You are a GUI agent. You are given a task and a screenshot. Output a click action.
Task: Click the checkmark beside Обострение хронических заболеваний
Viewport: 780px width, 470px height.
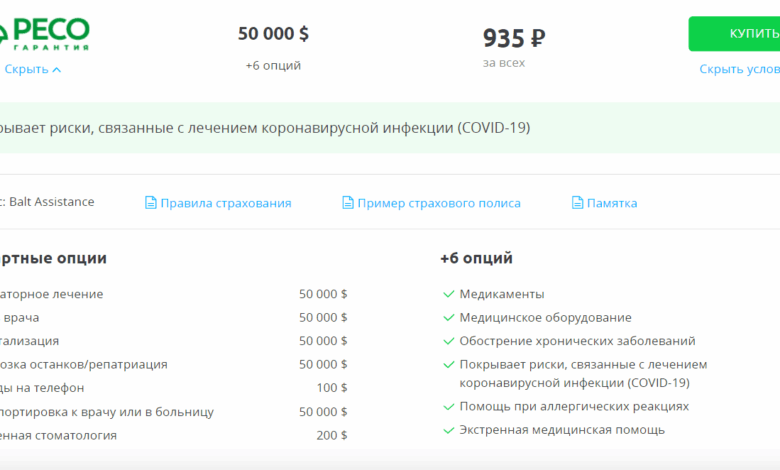(448, 341)
